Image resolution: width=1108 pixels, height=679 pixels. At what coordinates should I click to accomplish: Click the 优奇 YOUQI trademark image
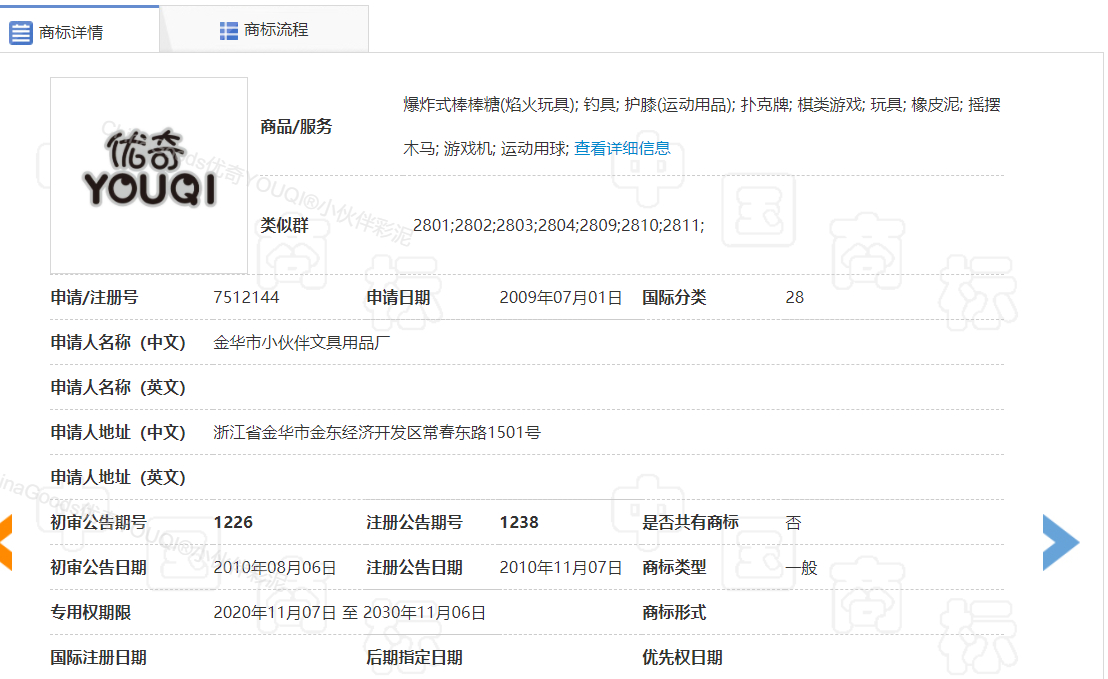[x=149, y=175]
